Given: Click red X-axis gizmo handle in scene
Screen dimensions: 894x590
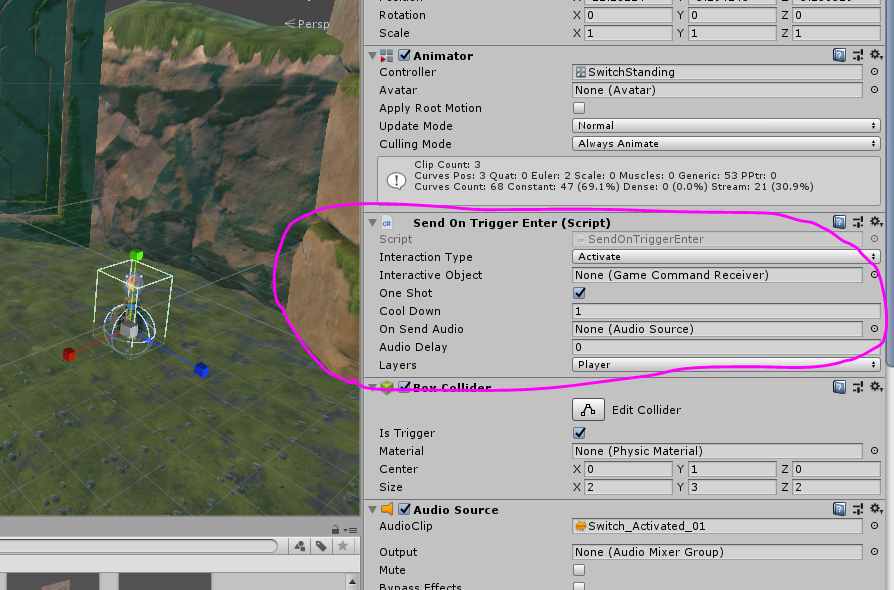Looking at the screenshot, I should pos(69,355).
